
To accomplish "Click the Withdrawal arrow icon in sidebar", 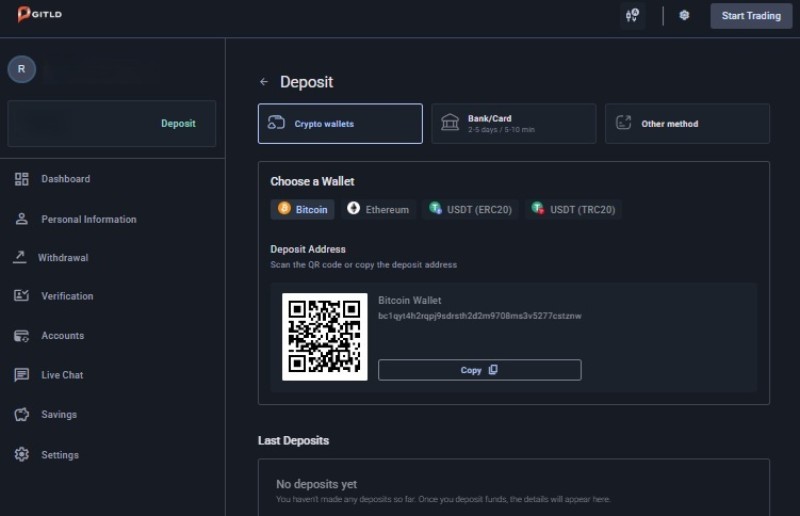I will 20,257.
